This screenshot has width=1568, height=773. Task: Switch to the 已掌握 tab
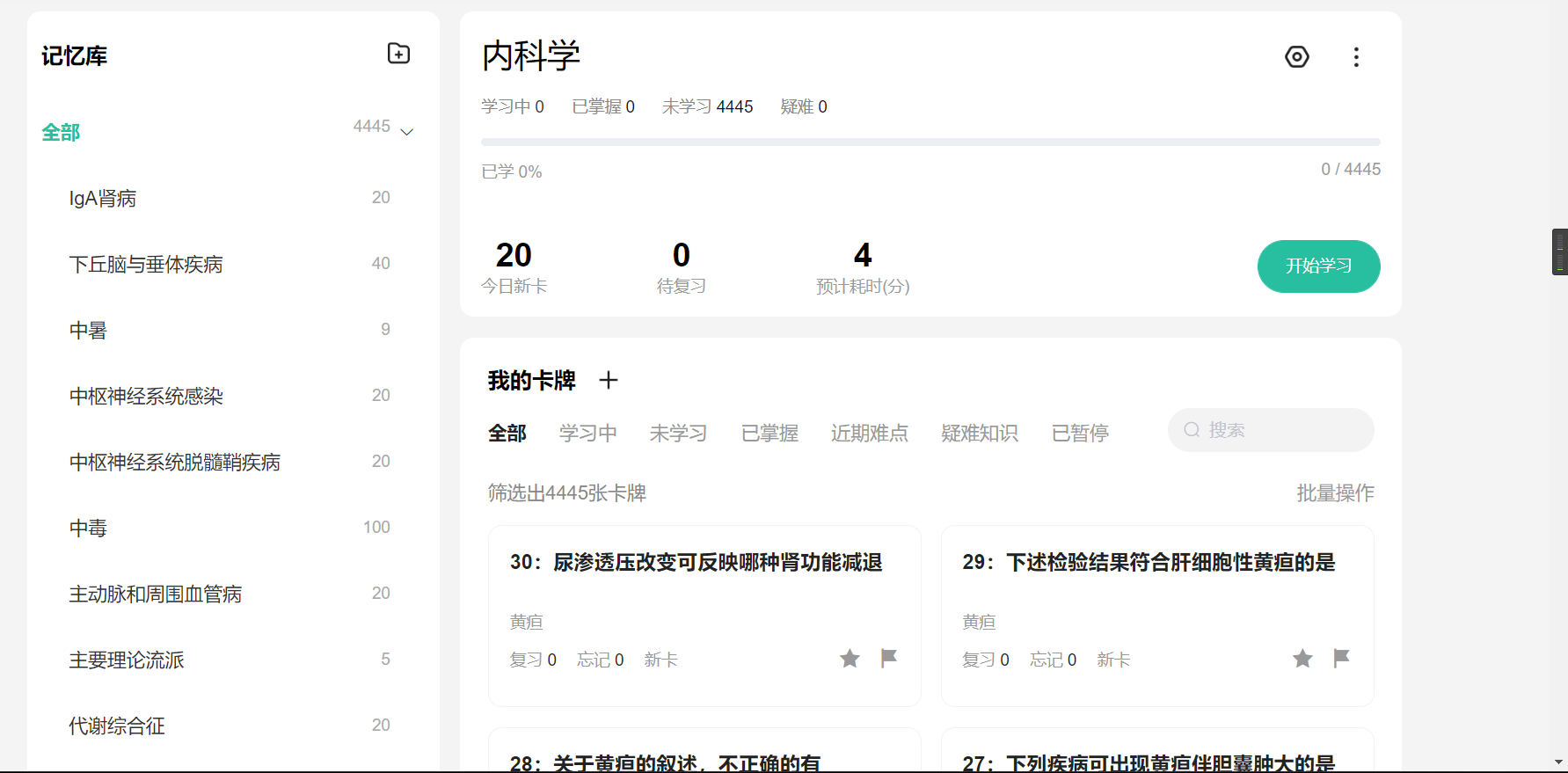[x=769, y=434]
